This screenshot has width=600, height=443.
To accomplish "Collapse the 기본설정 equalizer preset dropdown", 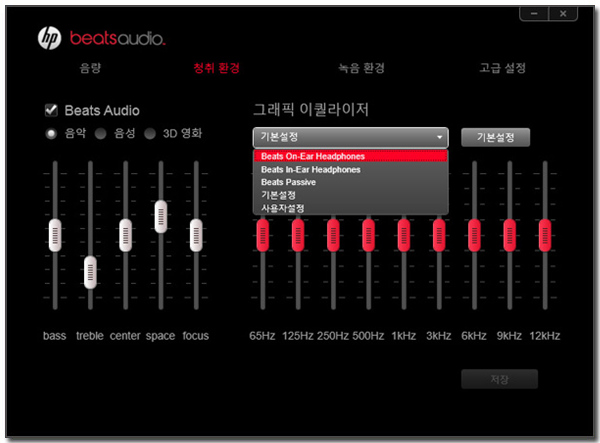I will (351, 137).
